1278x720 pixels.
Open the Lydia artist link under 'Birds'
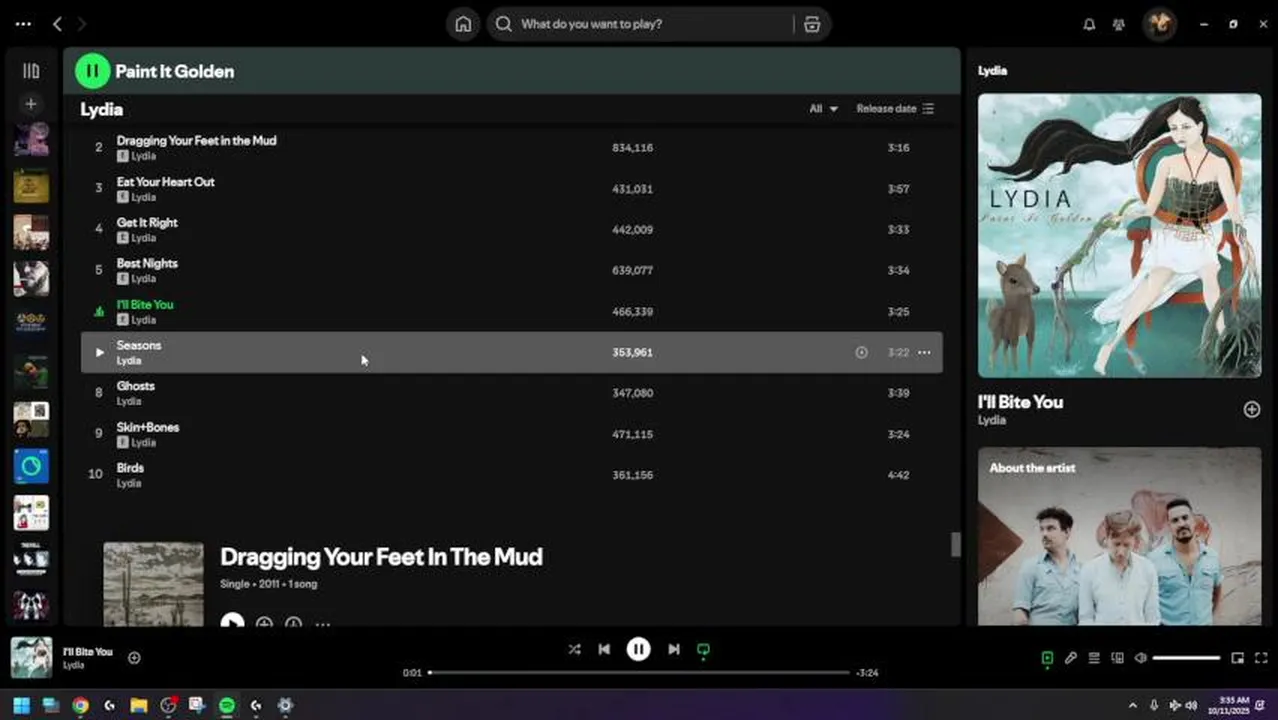pos(129,483)
